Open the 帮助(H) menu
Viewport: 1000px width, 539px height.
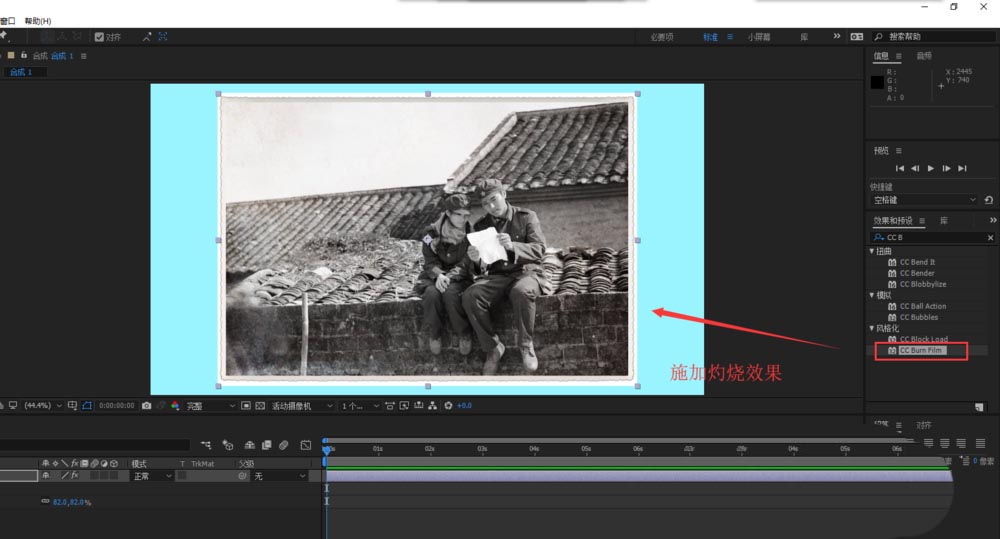point(38,21)
